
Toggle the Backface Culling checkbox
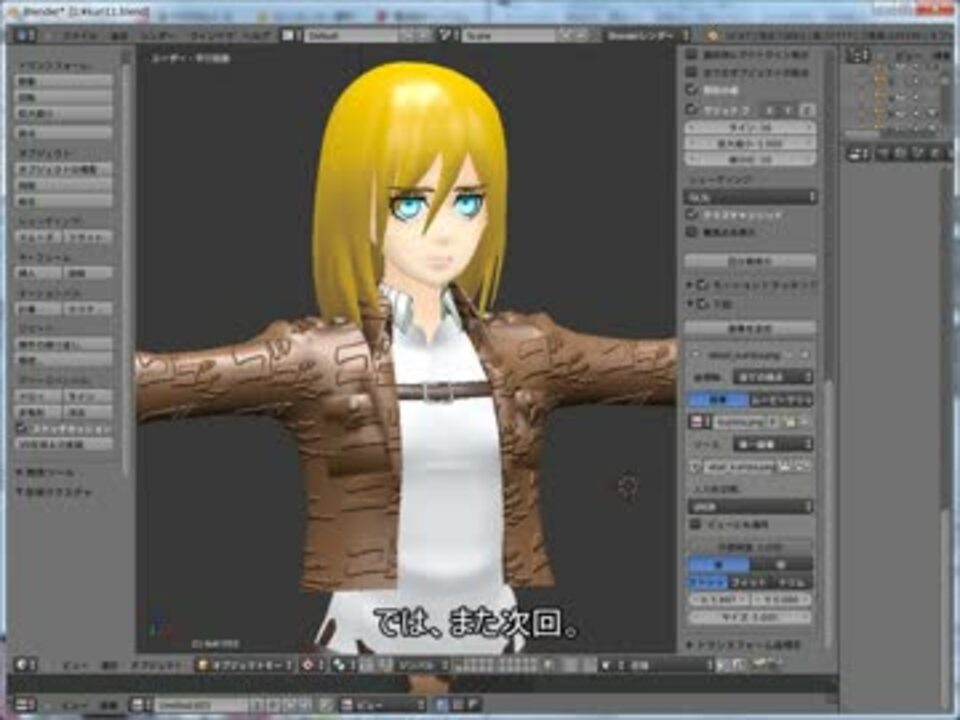point(692,232)
